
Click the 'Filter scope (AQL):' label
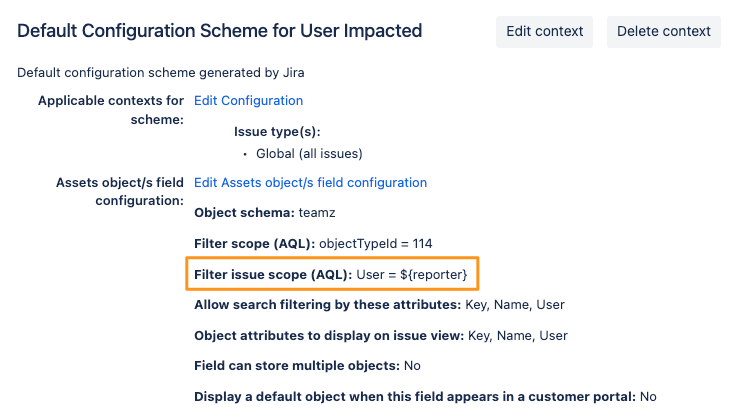[254, 243]
